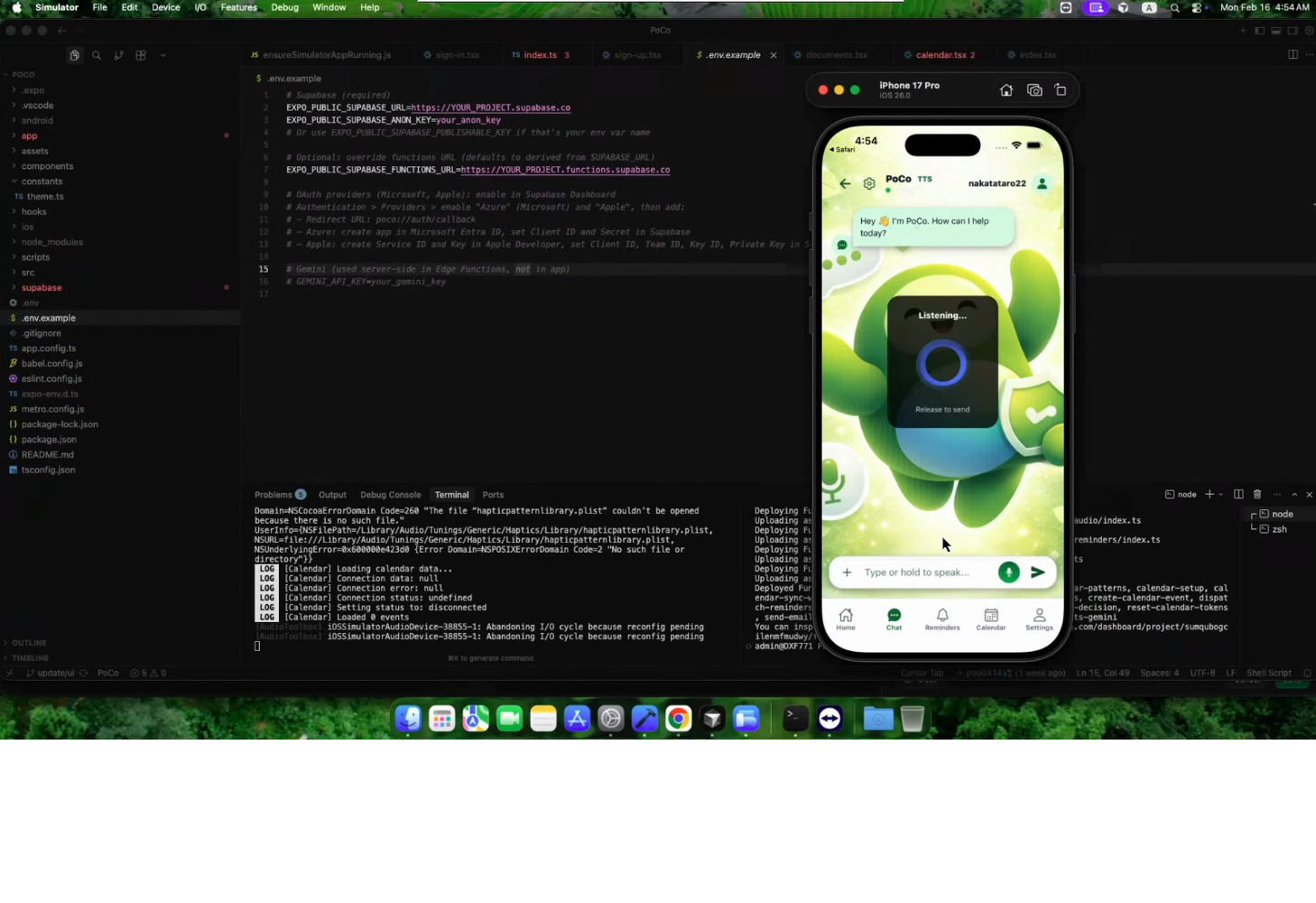This screenshot has height=903, width=1316.
Task: Maximize the terminal panel with the caret
Action: [1294, 495]
